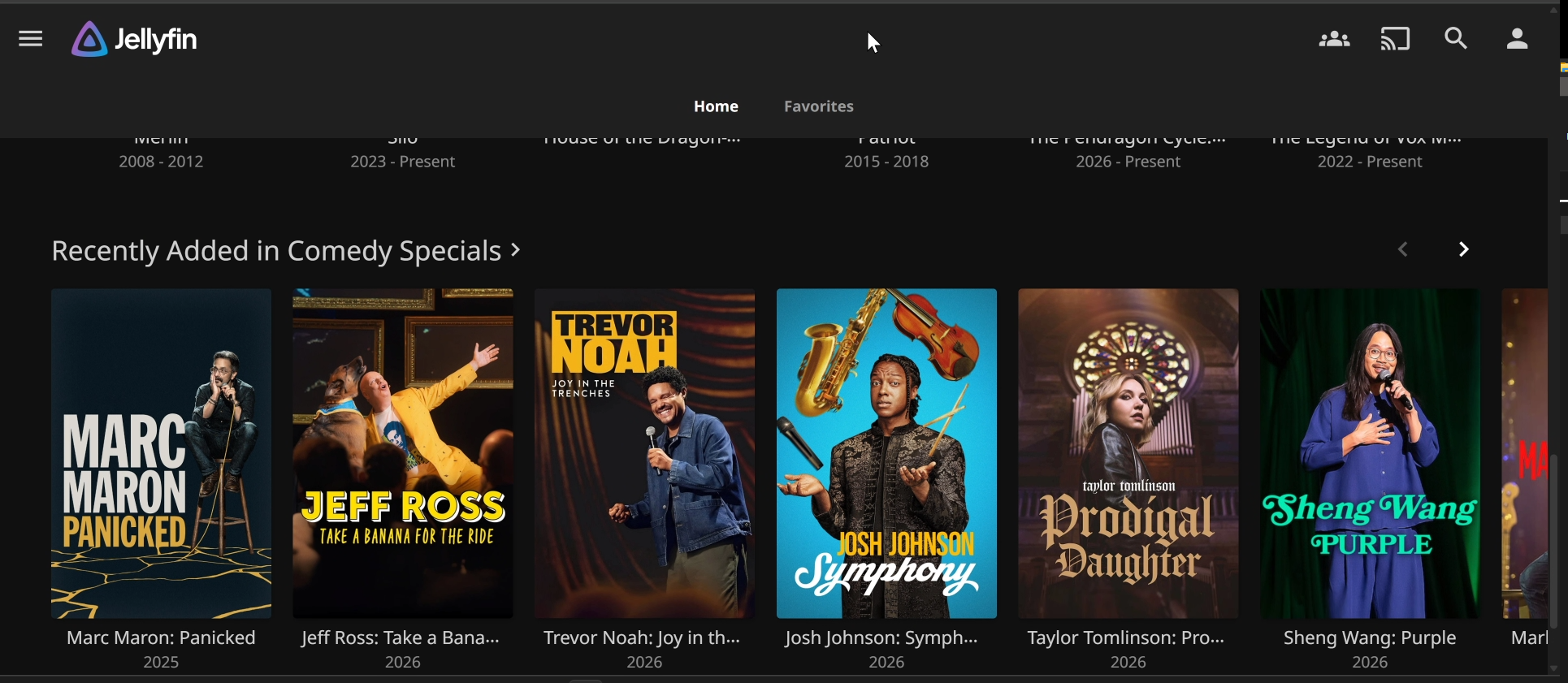This screenshot has width=1568, height=683.
Task: Click the 2025 year under Marc Maron
Action: pos(161,663)
